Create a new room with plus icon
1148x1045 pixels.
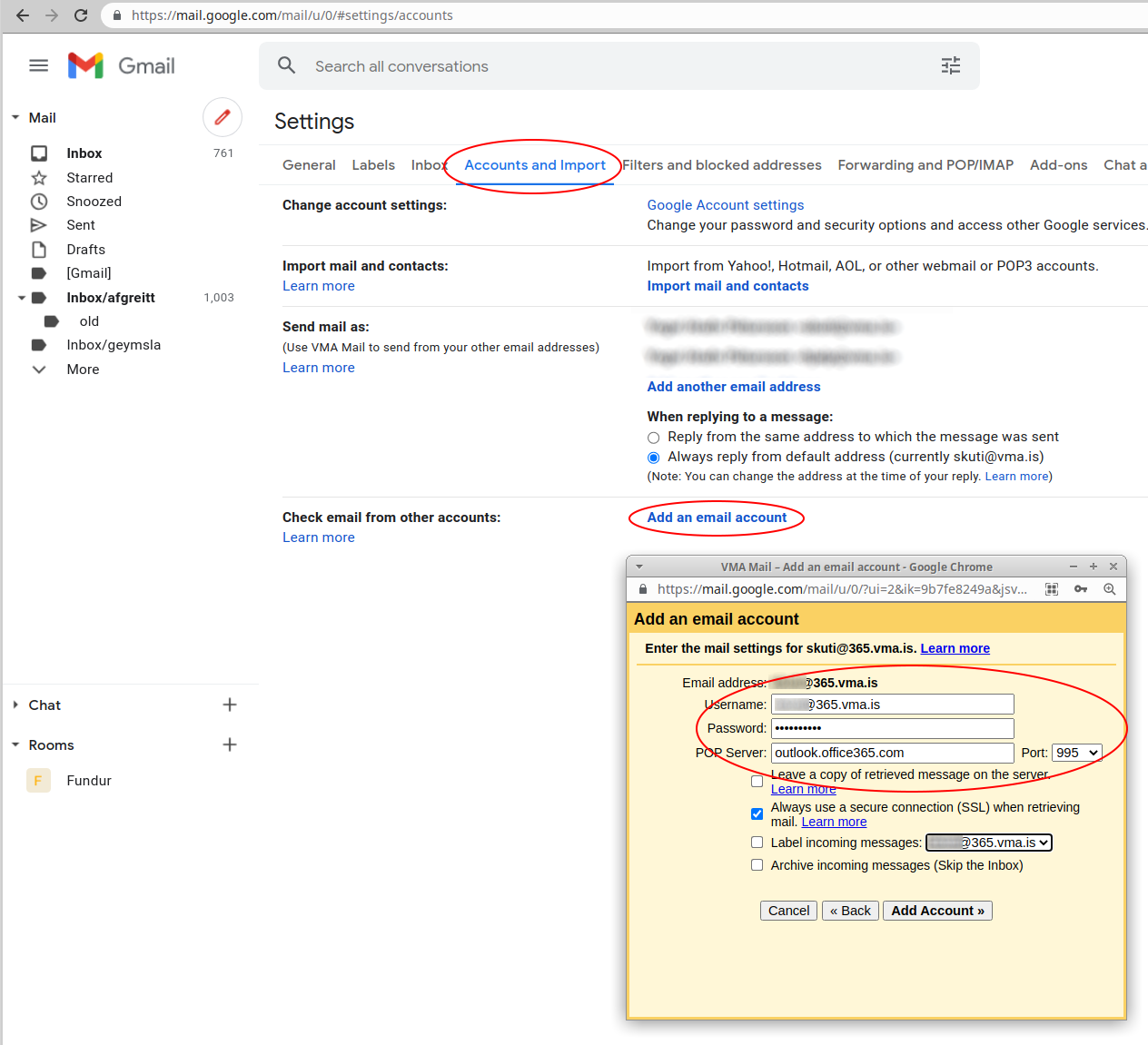click(x=230, y=744)
